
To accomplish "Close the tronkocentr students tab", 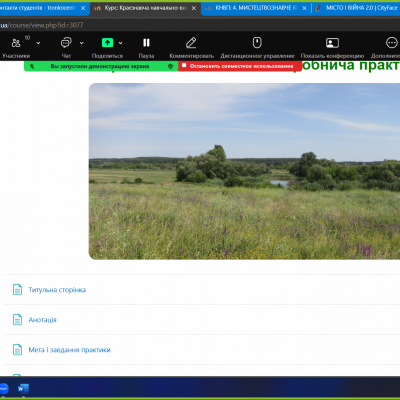I will (x=83, y=8).
